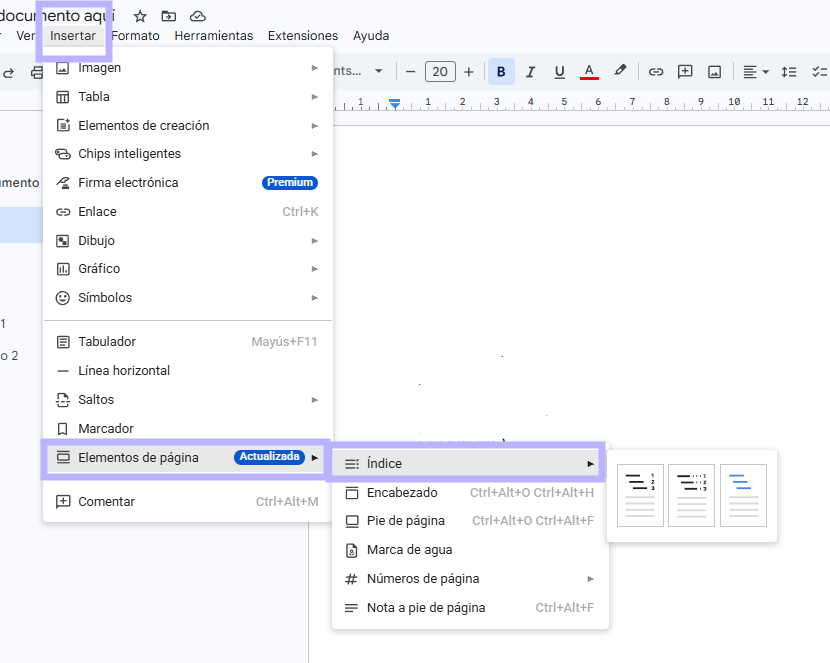Choose Marca de agua option
This screenshot has height=663, width=830.
[470, 550]
